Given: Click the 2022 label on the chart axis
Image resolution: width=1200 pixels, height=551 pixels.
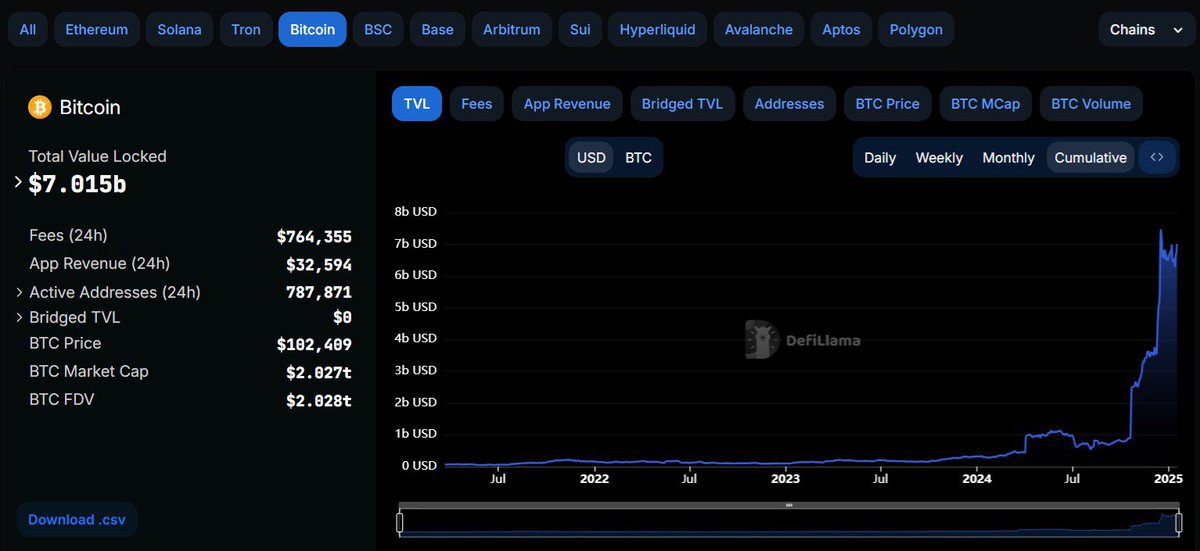Looking at the screenshot, I should point(594,479).
